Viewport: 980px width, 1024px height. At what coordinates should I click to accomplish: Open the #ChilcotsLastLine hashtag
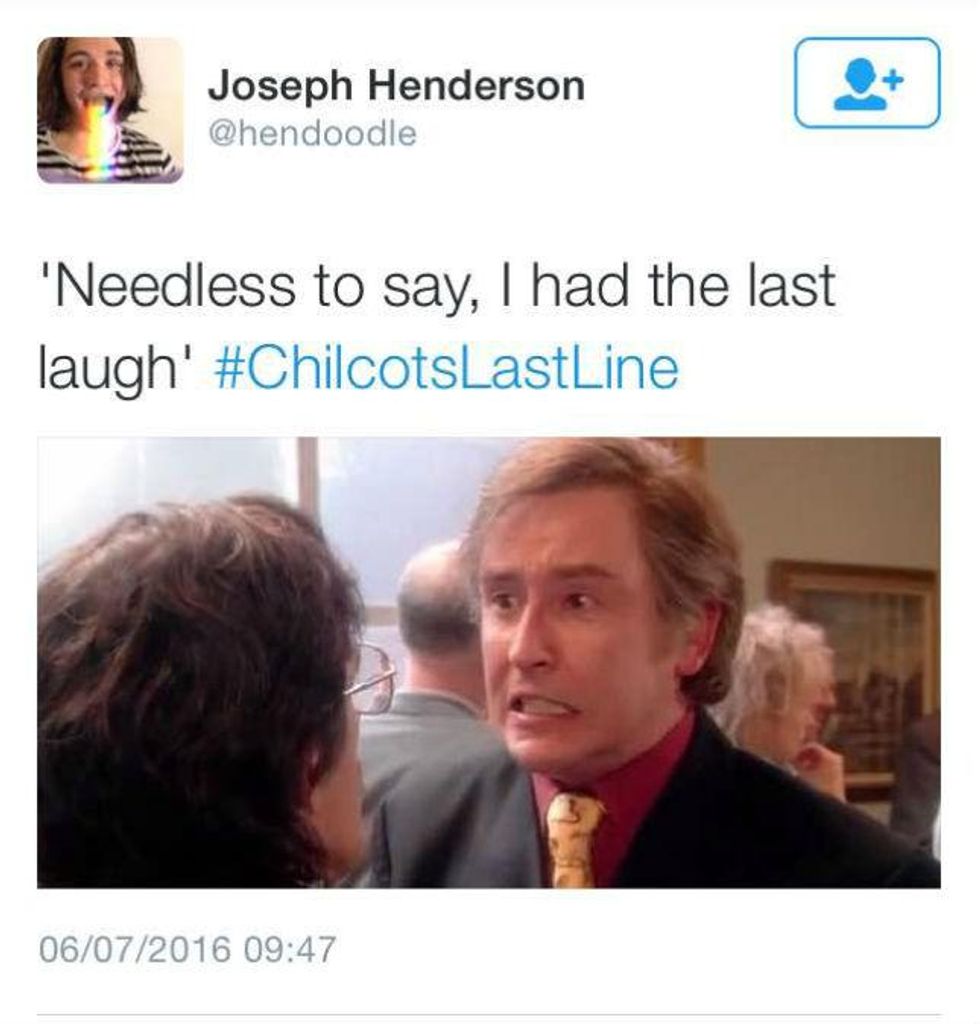tap(447, 368)
